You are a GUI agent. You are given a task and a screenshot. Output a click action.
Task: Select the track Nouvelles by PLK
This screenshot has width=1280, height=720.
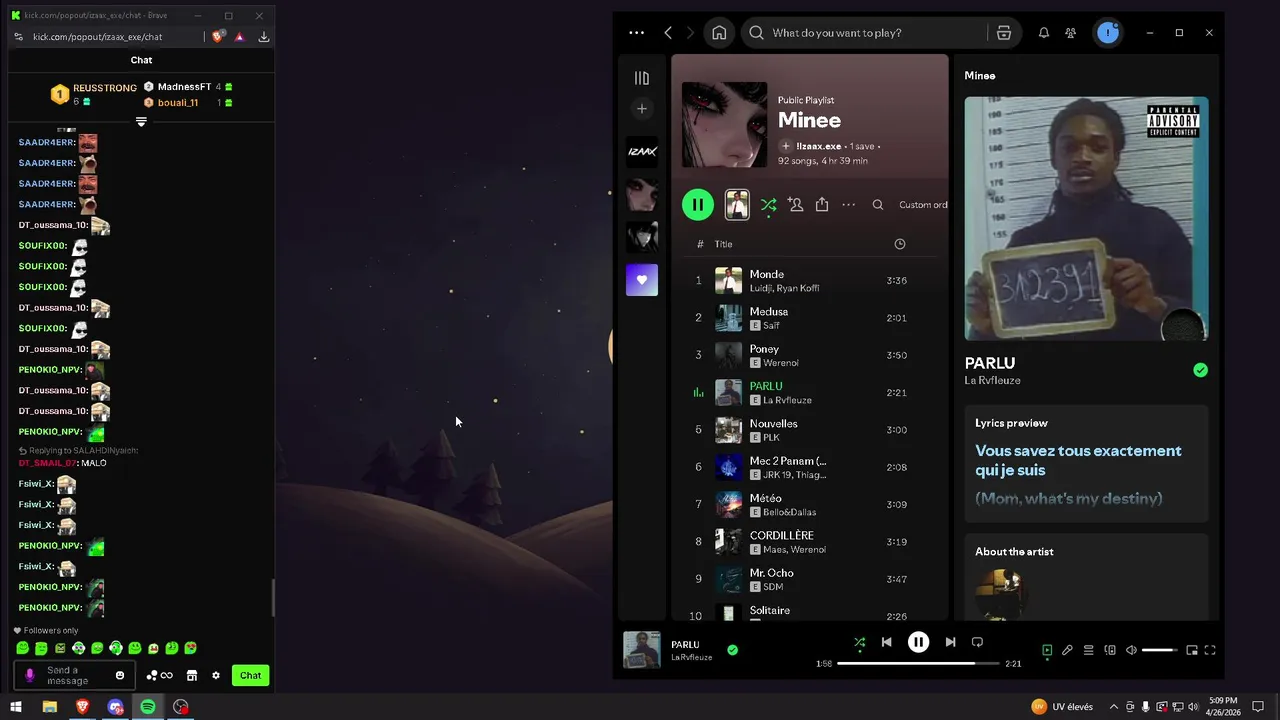pos(810,430)
